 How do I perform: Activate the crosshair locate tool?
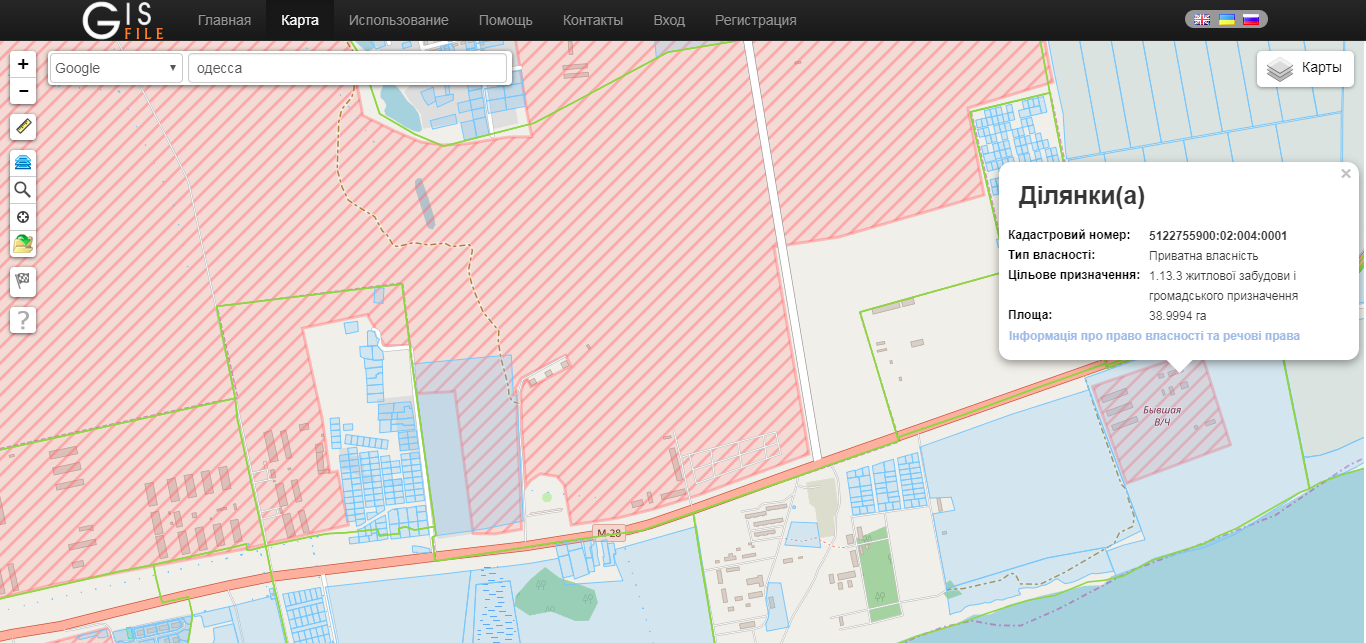coord(23,216)
